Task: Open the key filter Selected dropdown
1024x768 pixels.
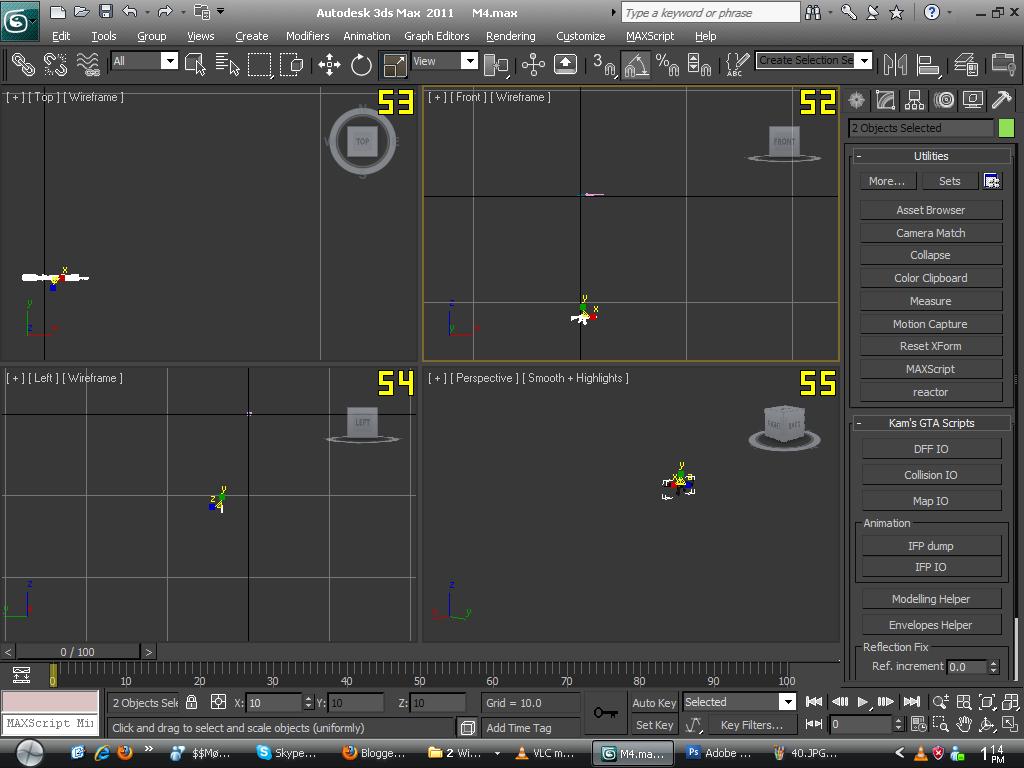Action: (788, 701)
